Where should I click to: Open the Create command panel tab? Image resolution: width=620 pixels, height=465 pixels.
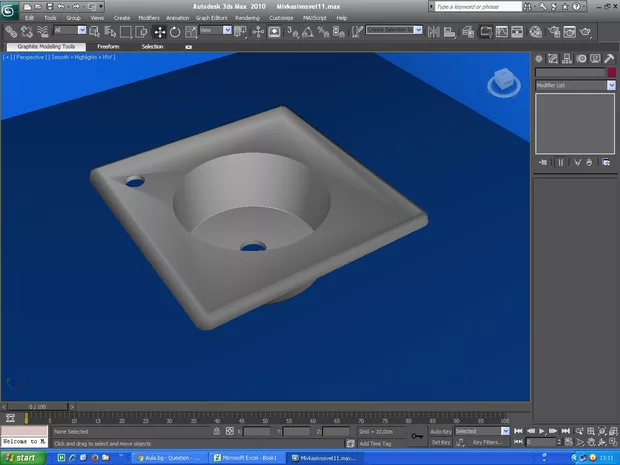541,58
